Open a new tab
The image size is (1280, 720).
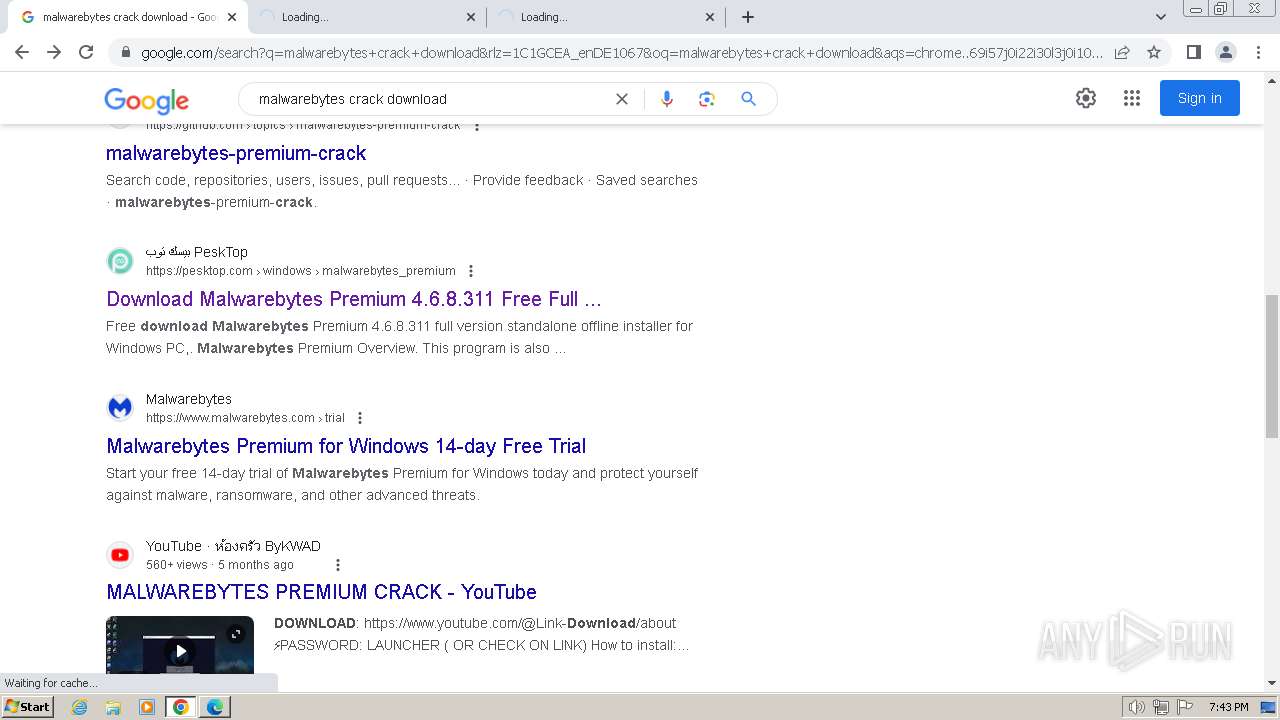point(748,17)
